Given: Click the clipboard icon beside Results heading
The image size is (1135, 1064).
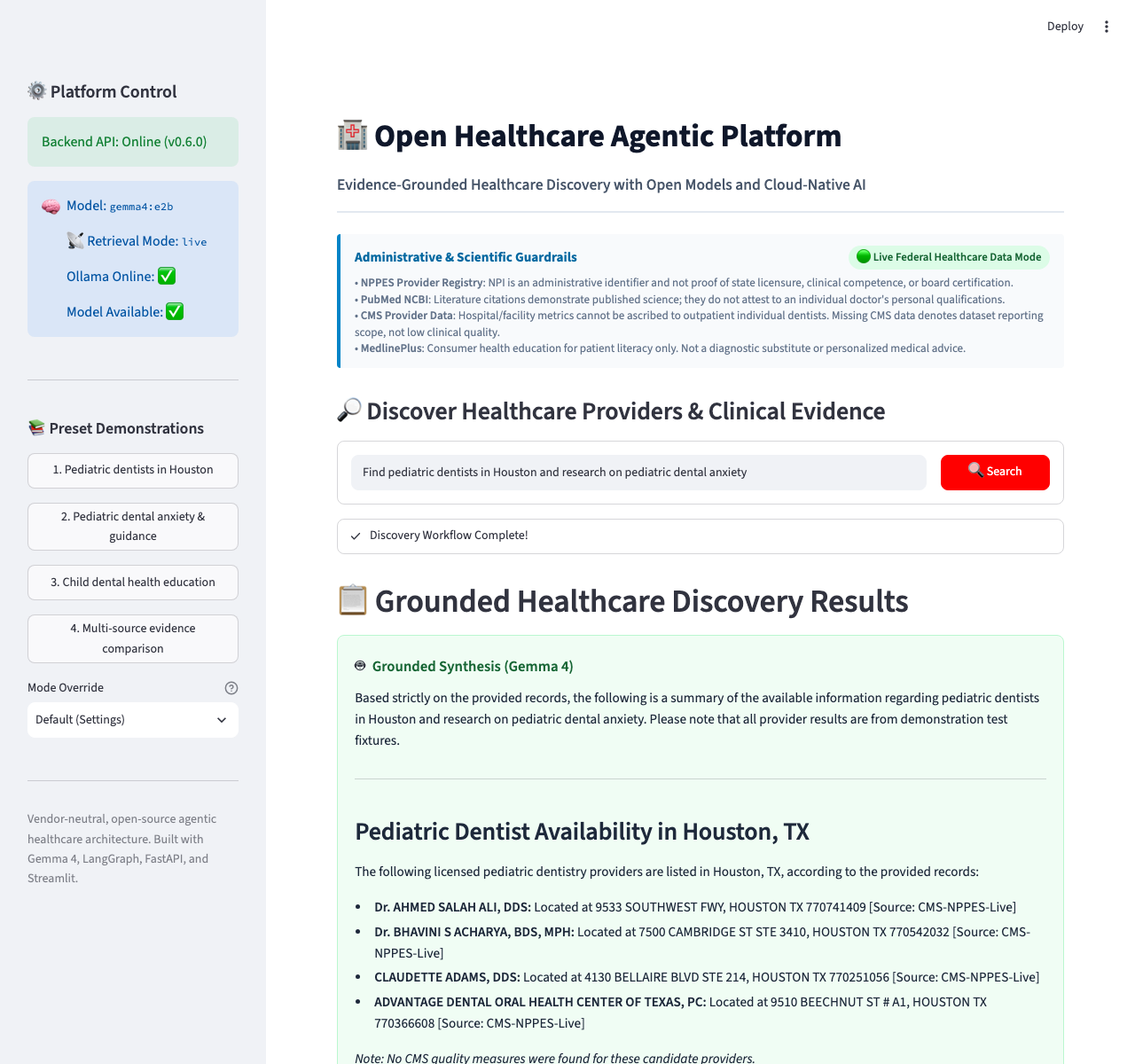Looking at the screenshot, I should pos(353,600).
